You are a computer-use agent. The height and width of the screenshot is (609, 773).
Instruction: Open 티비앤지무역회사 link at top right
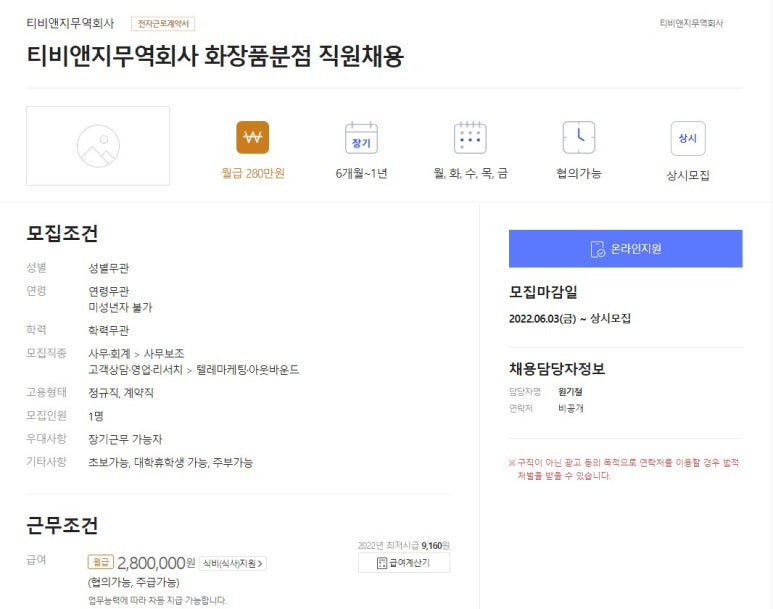coord(691,23)
